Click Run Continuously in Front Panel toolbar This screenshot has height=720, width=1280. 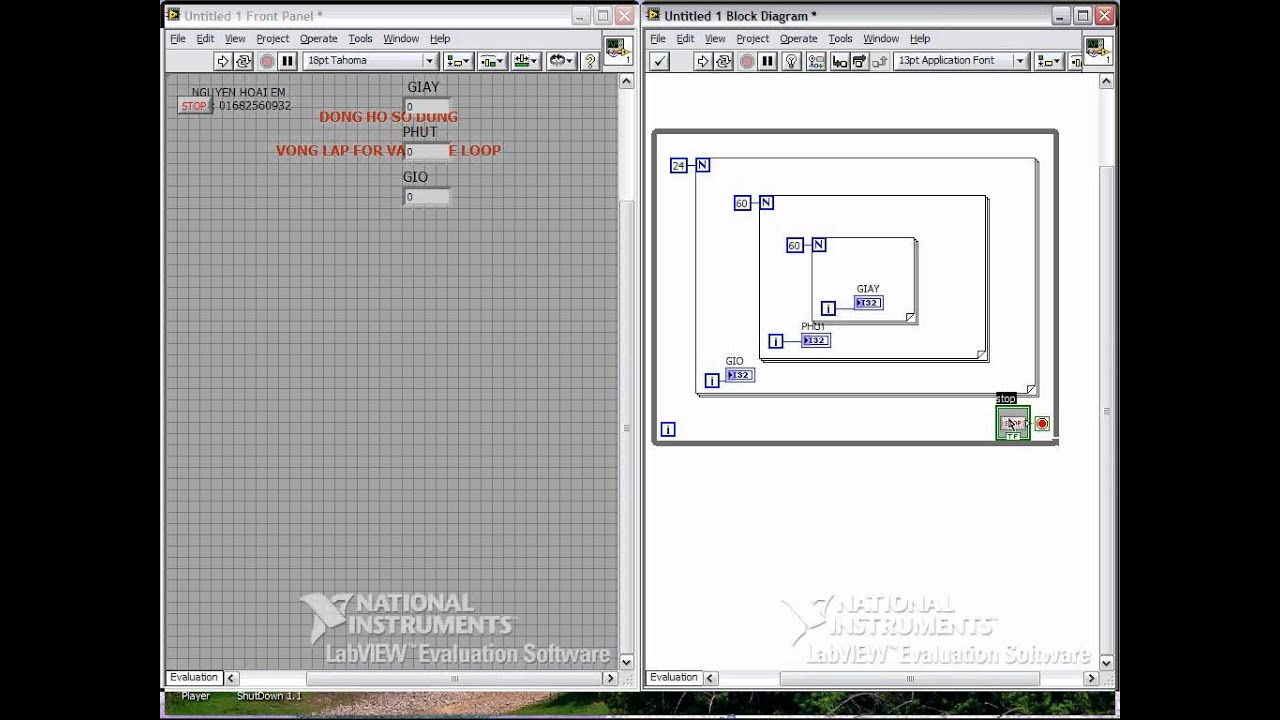click(x=244, y=61)
